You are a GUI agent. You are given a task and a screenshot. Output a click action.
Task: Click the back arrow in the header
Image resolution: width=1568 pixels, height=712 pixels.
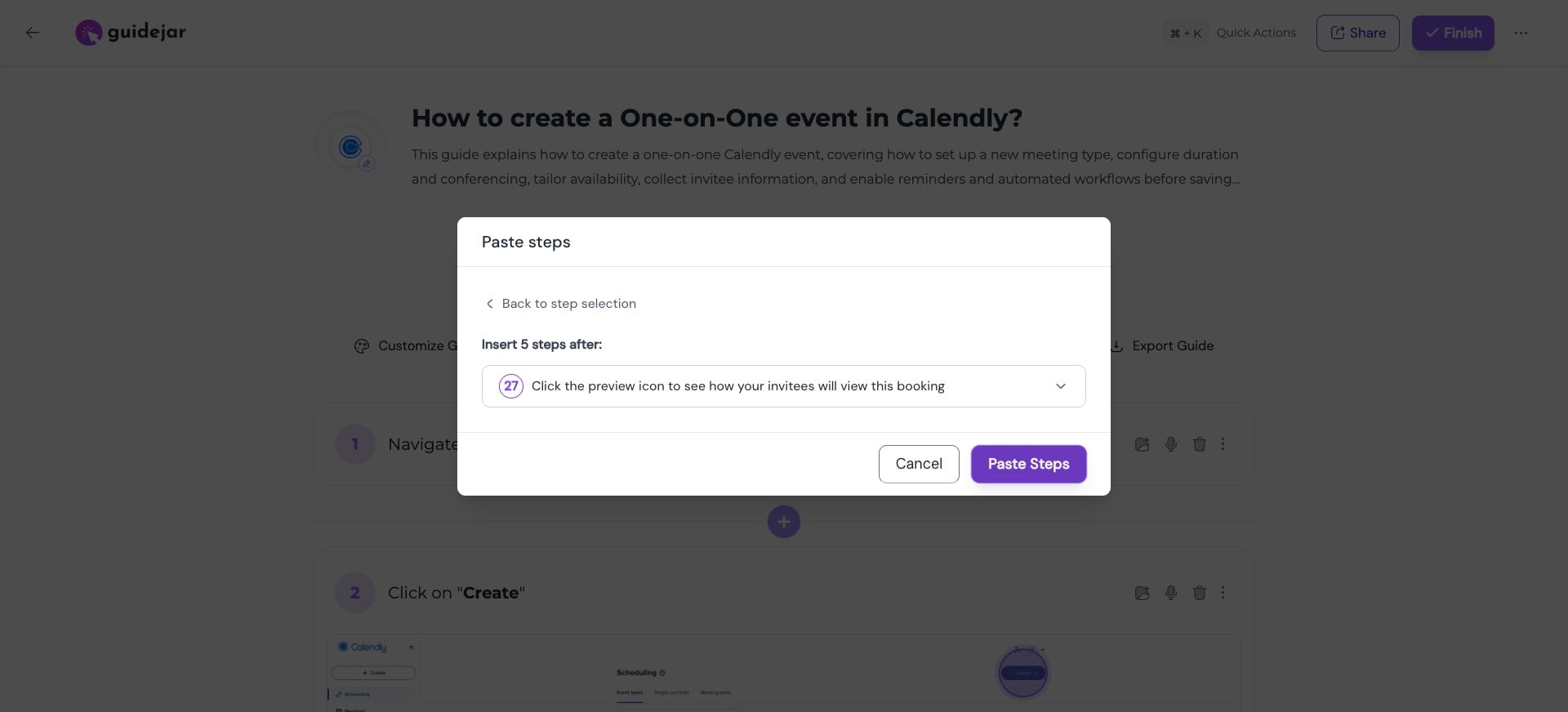pyautogui.click(x=33, y=33)
